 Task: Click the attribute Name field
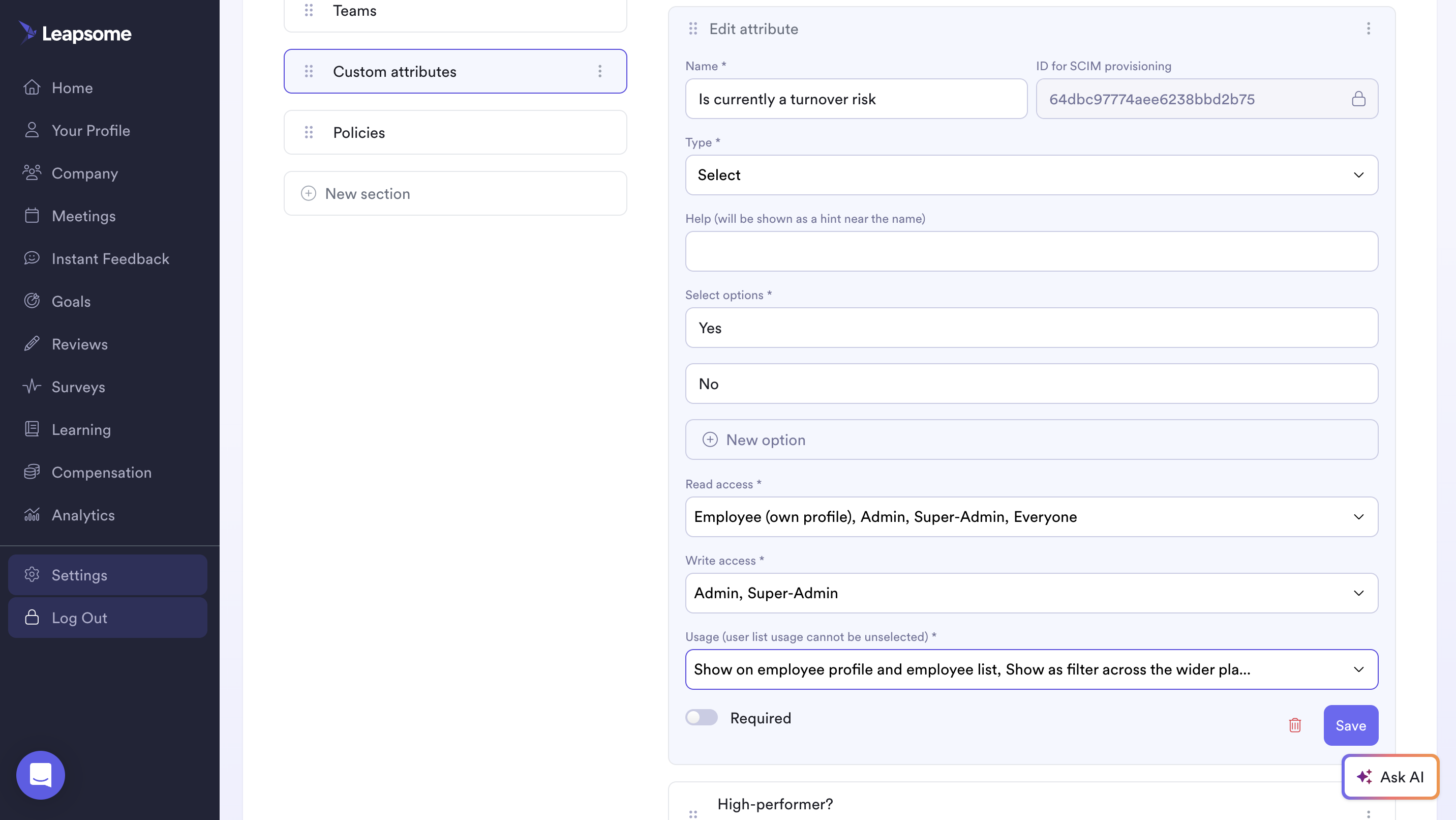click(x=856, y=99)
